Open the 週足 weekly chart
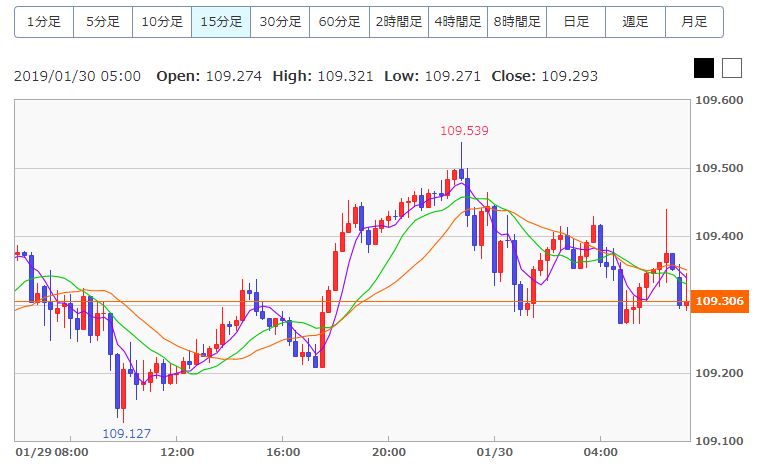This screenshot has height=466, width=760. [634, 21]
